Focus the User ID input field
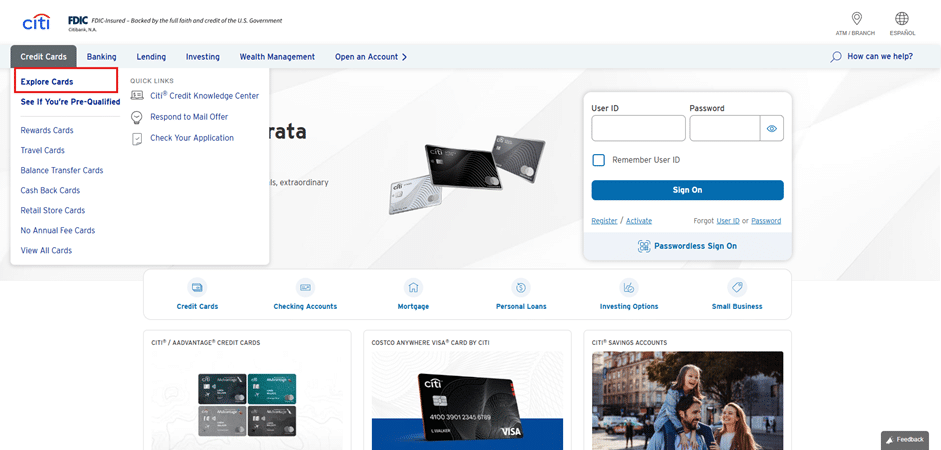Viewport: 941px width, 450px height. point(639,128)
